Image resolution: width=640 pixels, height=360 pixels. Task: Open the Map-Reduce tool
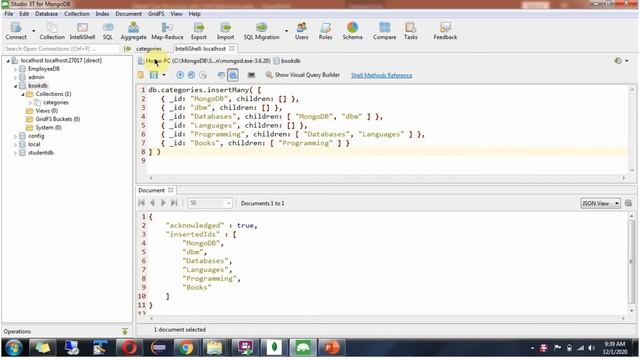tap(167, 31)
